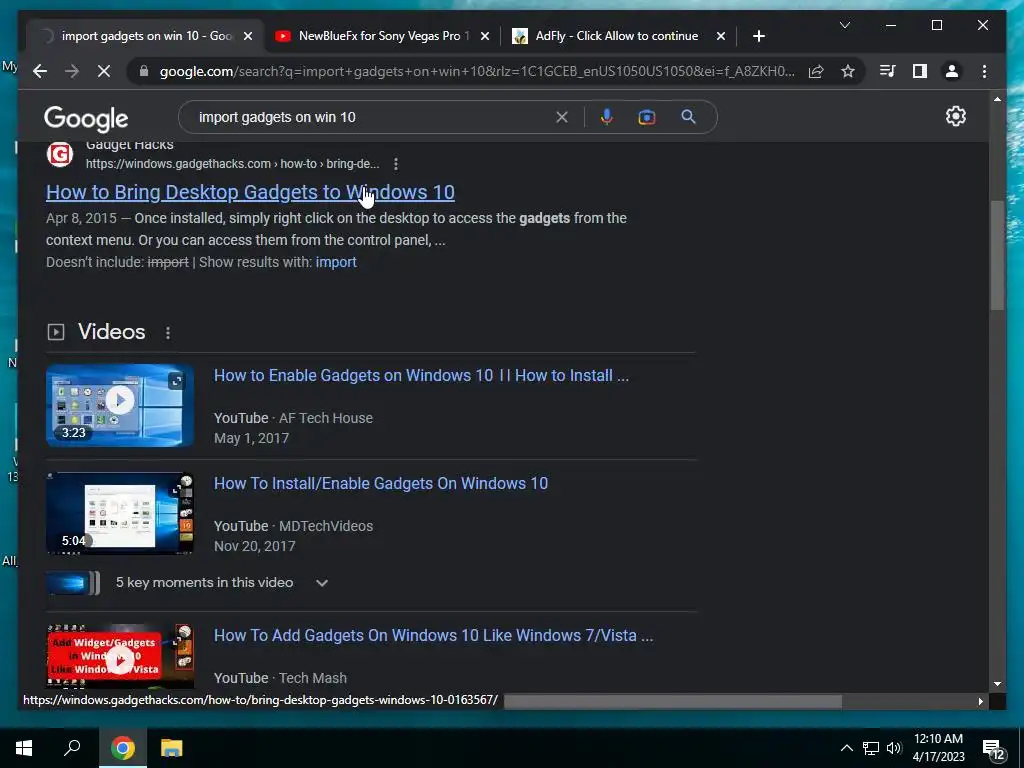Close the NewBlueFx YouTube tab

[485, 36]
